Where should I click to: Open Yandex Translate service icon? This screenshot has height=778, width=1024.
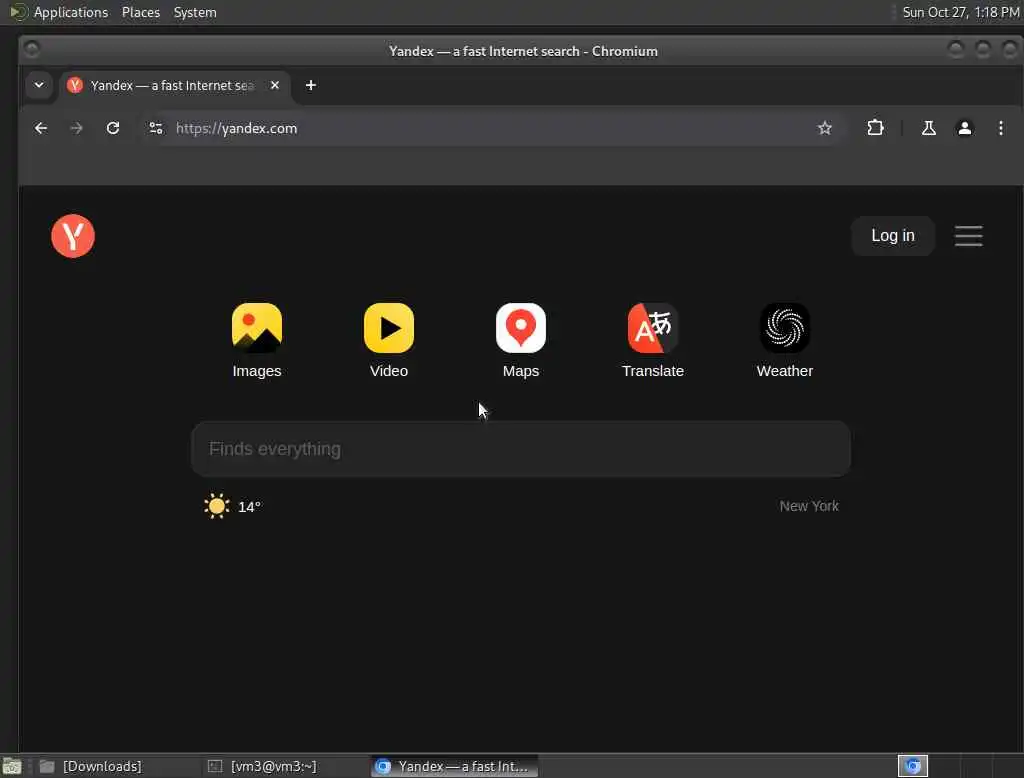click(x=652, y=327)
